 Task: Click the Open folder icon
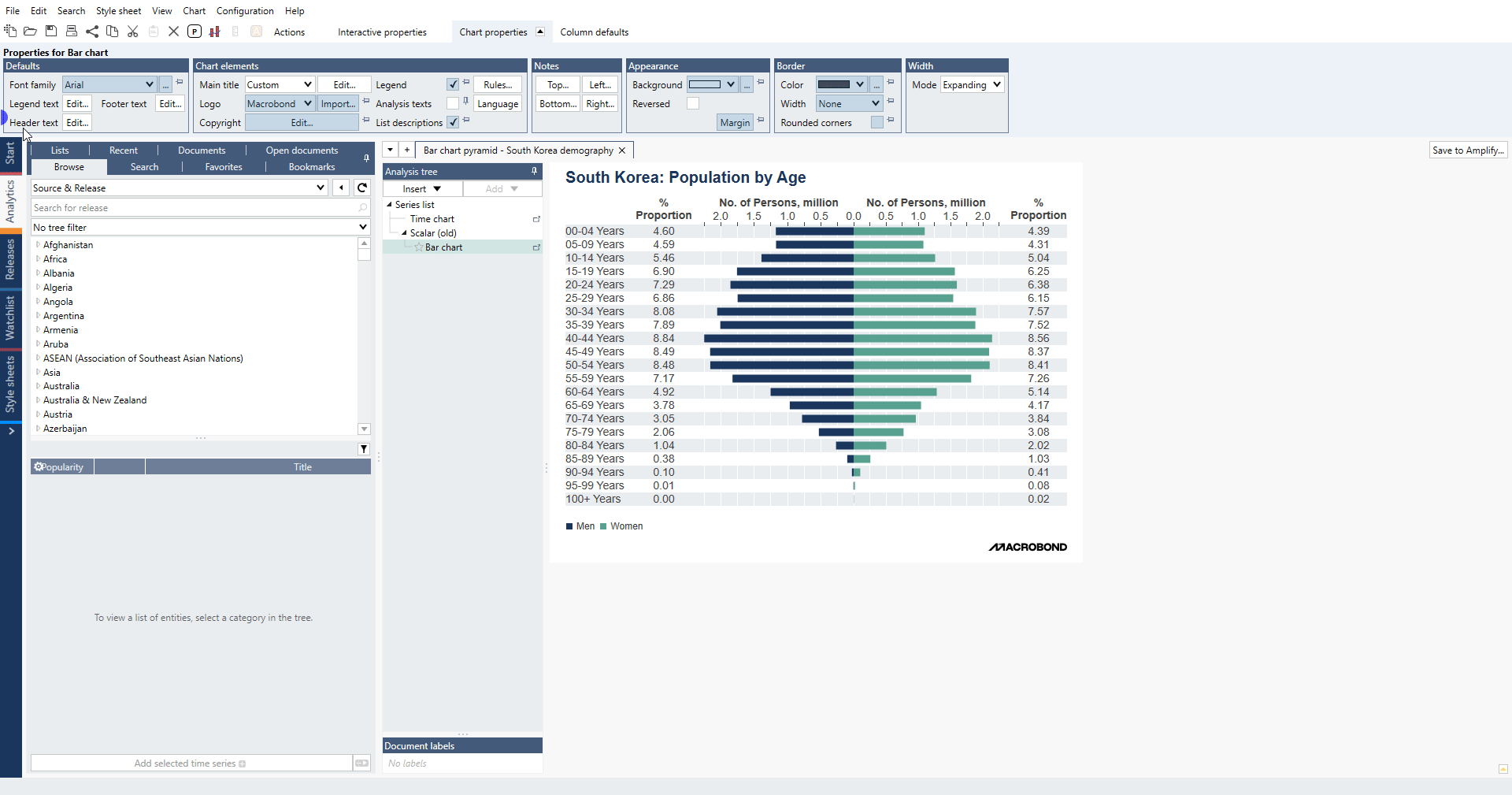click(x=31, y=32)
